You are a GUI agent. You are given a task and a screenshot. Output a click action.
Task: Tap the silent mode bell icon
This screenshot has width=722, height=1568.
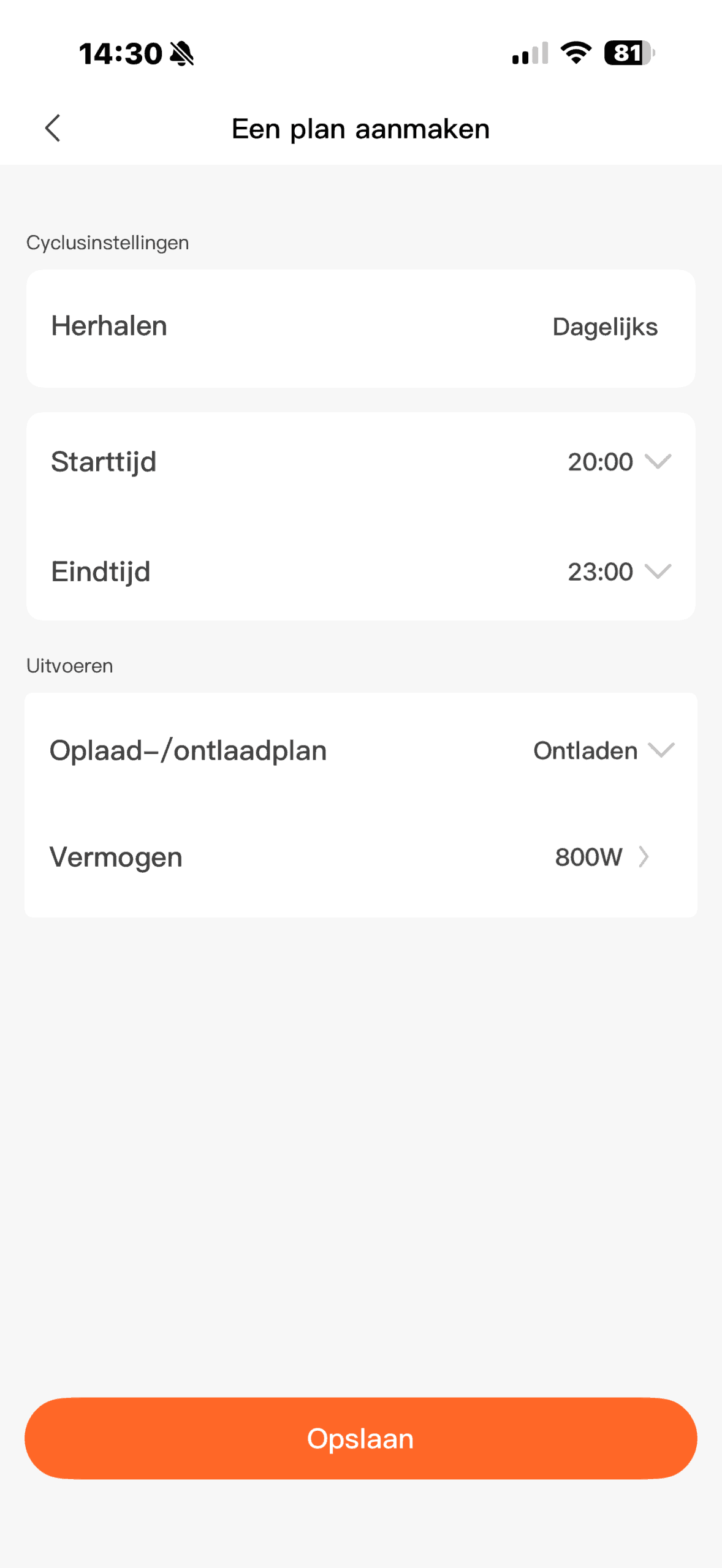click(182, 54)
